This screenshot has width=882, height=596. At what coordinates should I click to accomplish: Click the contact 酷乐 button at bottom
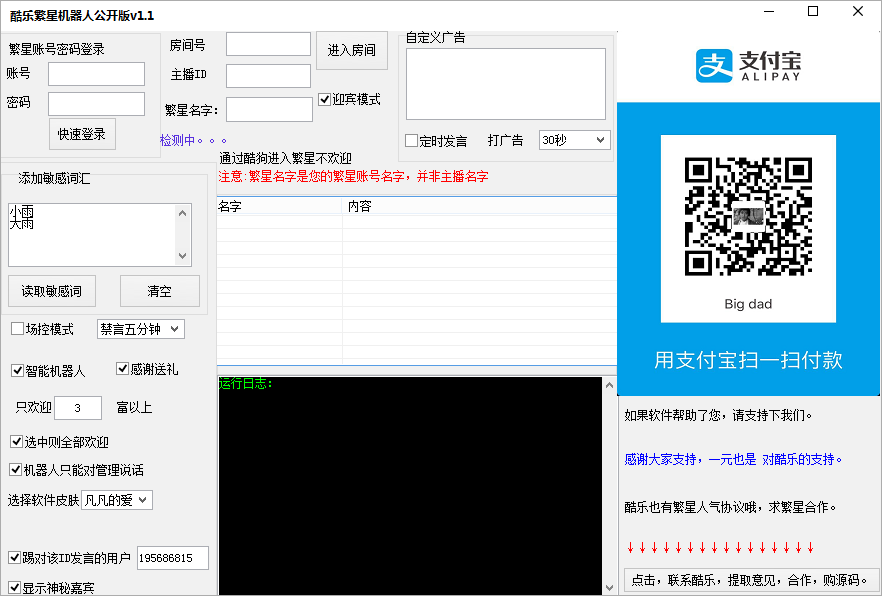[x=750, y=580]
